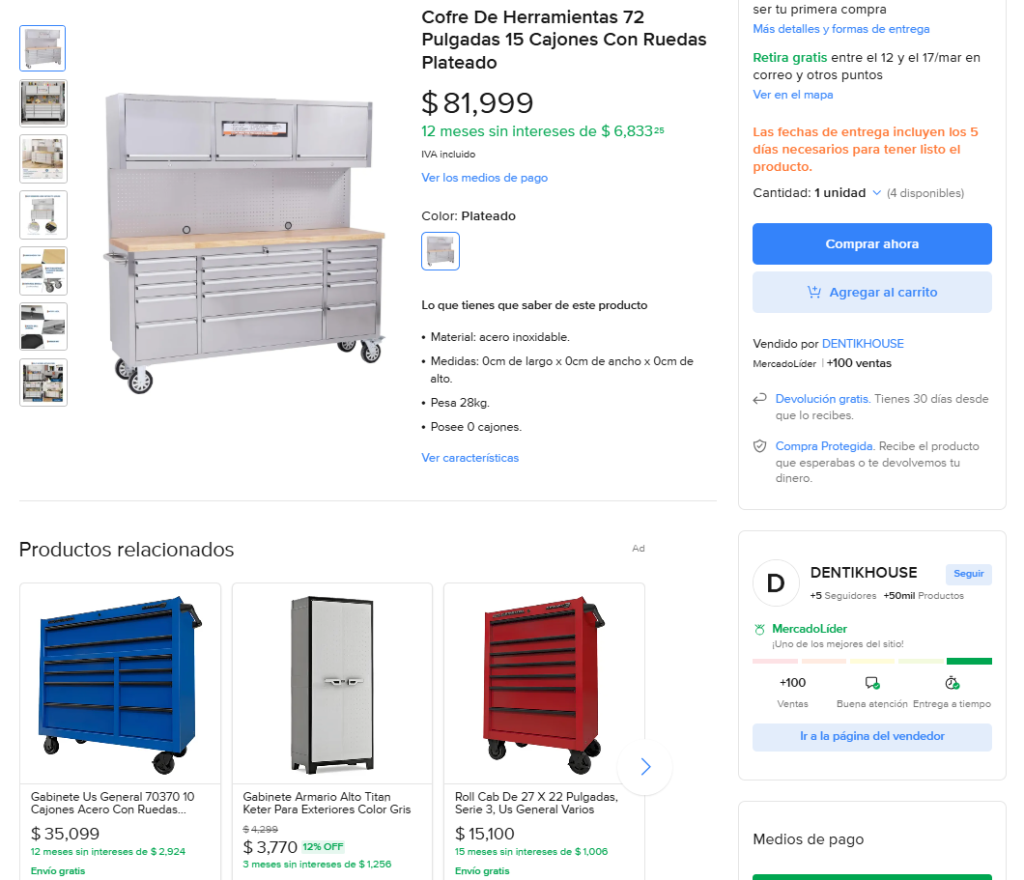
Task: Open Ver en el mapa link
Action: [x=793, y=95]
